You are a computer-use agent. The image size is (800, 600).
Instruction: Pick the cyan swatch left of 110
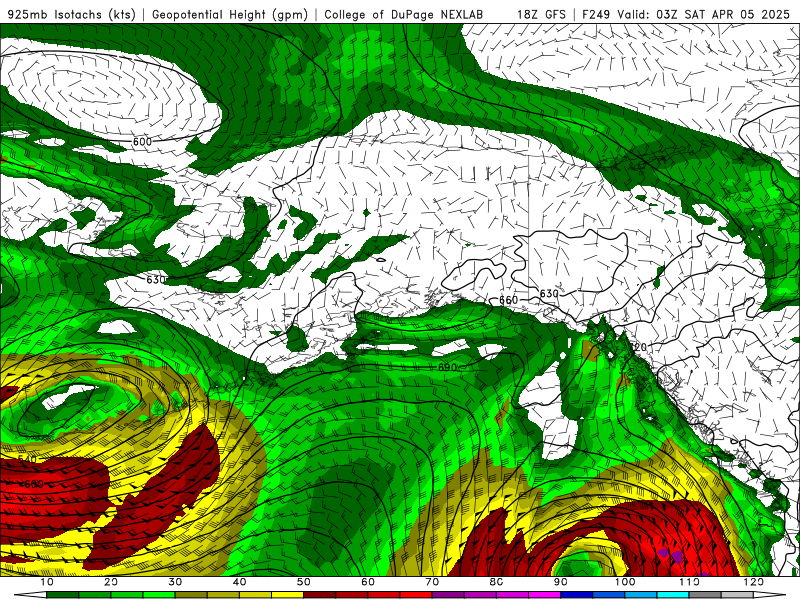[673, 595]
